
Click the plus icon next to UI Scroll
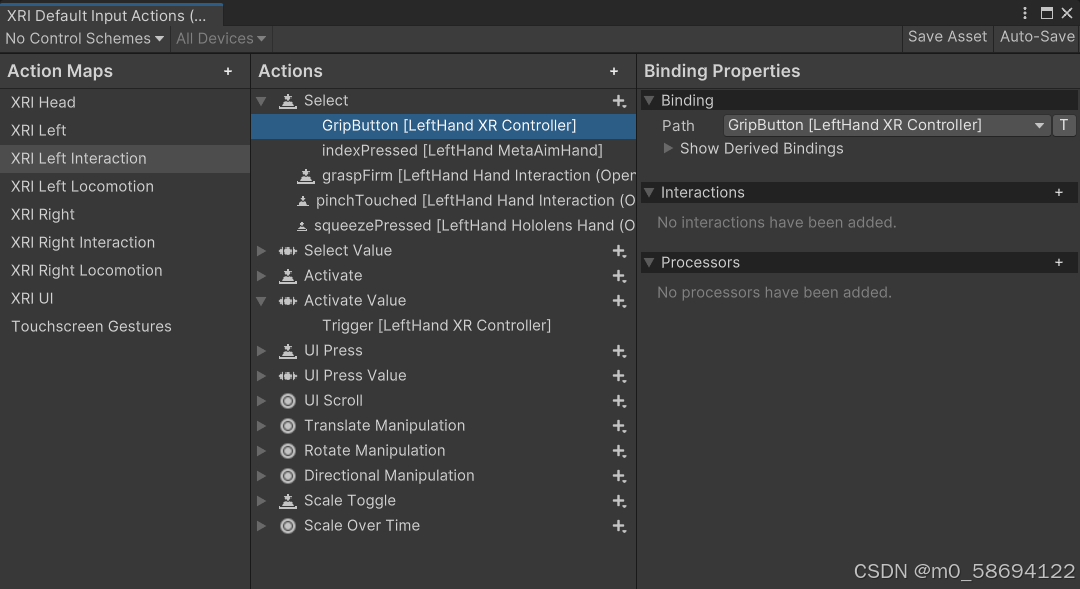[619, 400]
